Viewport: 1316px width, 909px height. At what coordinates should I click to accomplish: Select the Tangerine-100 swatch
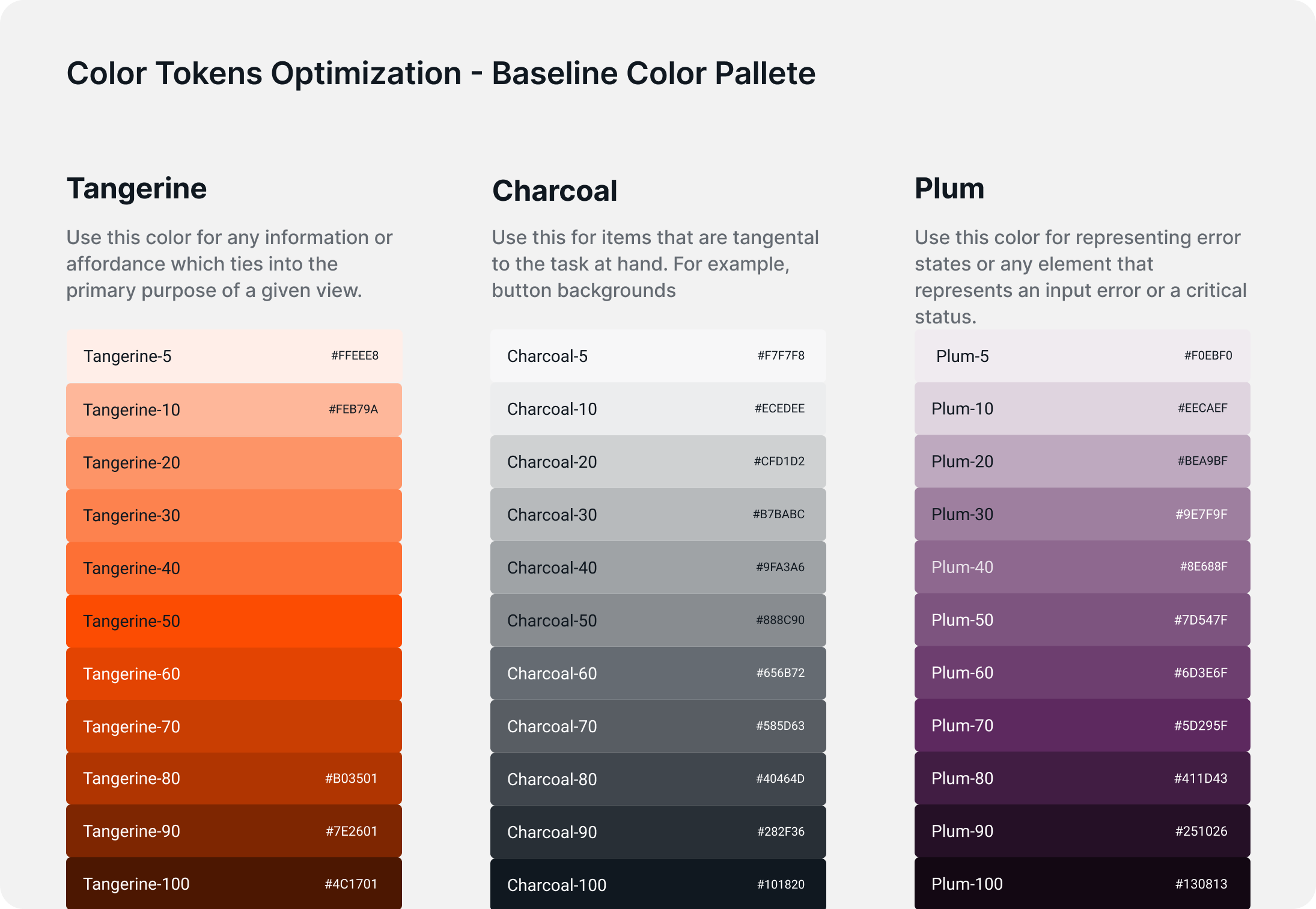pyautogui.click(x=234, y=883)
